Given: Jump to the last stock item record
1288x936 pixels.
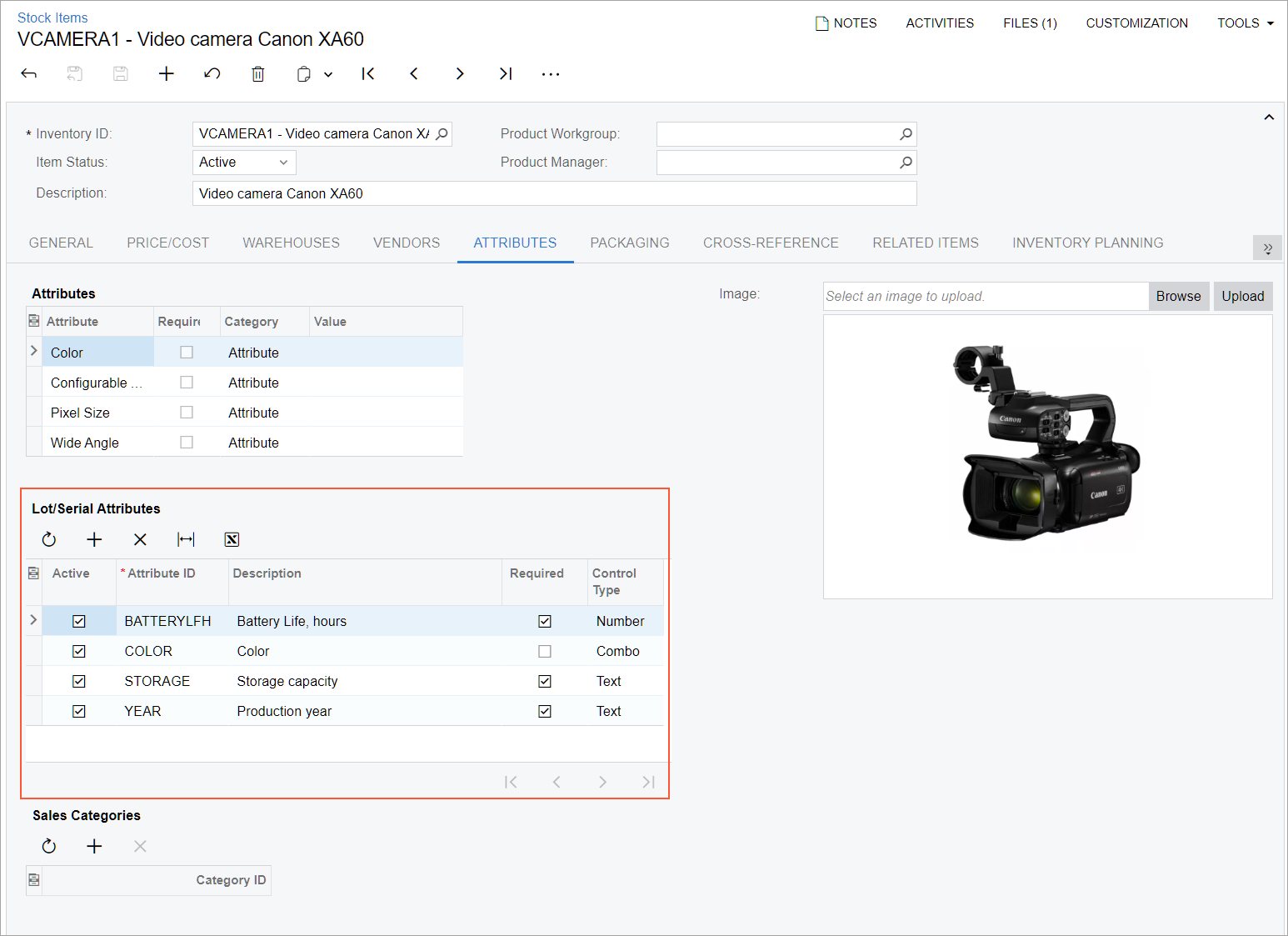Looking at the screenshot, I should 506,74.
